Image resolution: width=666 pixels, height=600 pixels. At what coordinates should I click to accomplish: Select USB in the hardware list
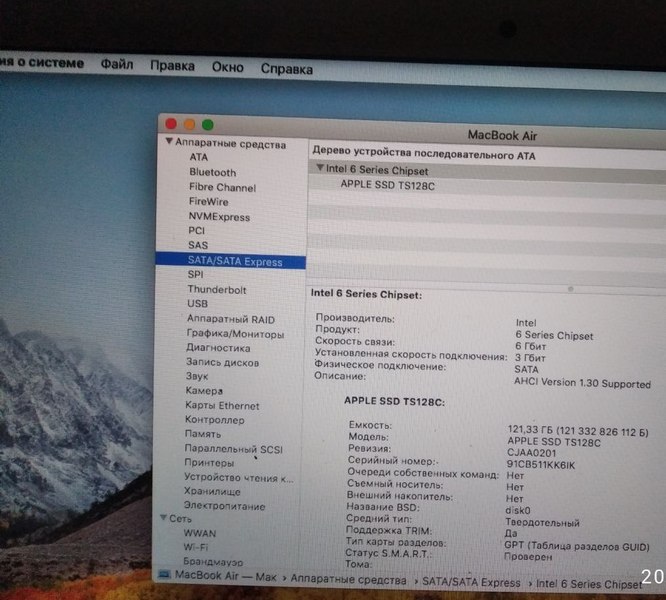tap(197, 304)
